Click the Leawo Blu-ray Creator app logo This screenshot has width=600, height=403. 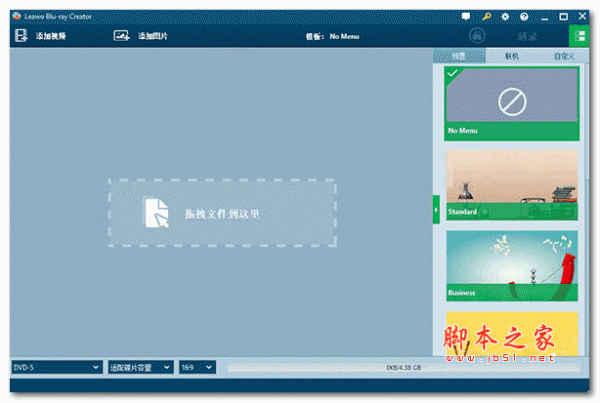(16, 16)
